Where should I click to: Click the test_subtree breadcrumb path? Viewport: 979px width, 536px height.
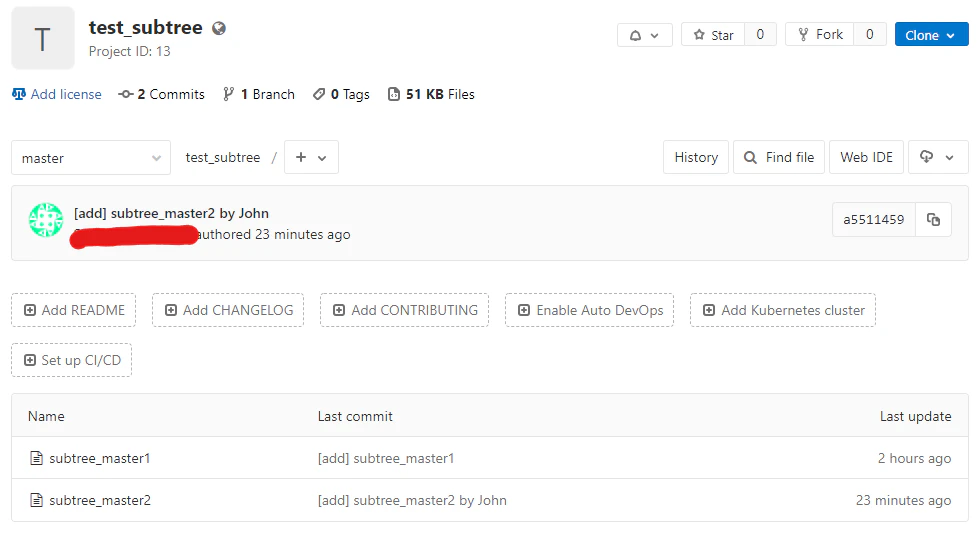[223, 157]
